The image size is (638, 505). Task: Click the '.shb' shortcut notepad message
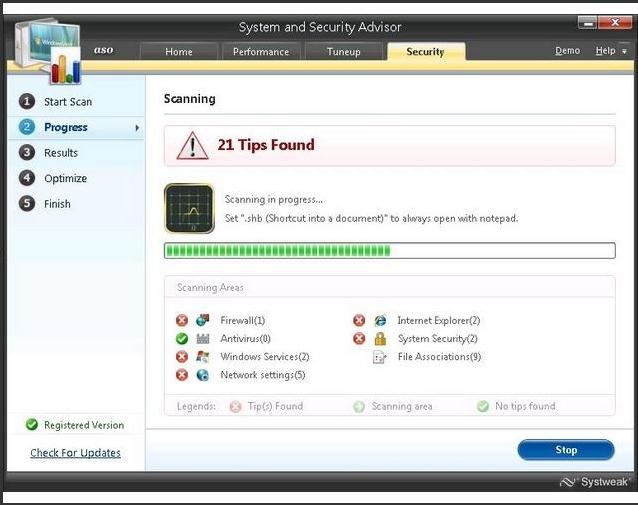pos(371,219)
